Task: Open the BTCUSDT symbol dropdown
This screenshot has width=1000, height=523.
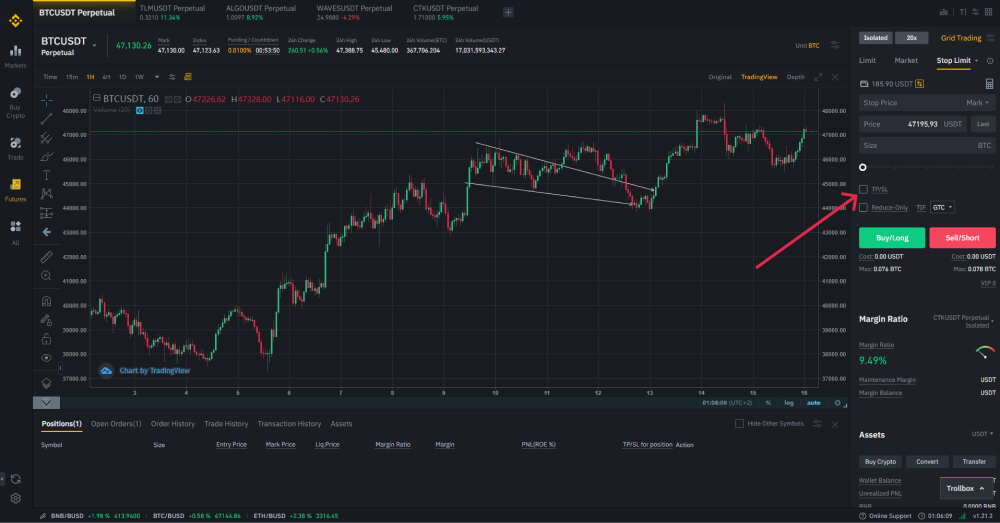Action: click(95, 45)
